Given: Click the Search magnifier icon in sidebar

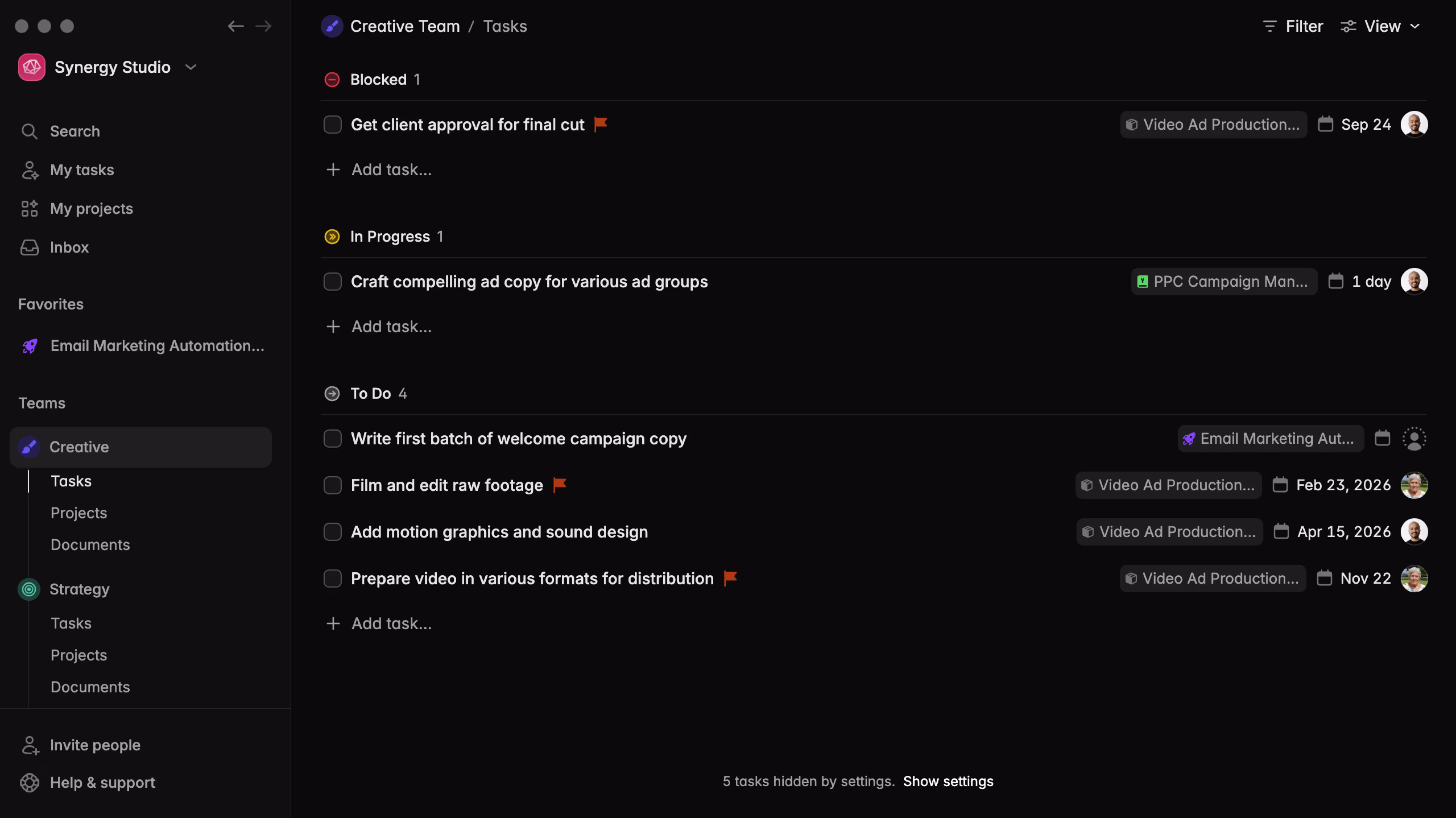Looking at the screenshot, I should tap(30, 131).
